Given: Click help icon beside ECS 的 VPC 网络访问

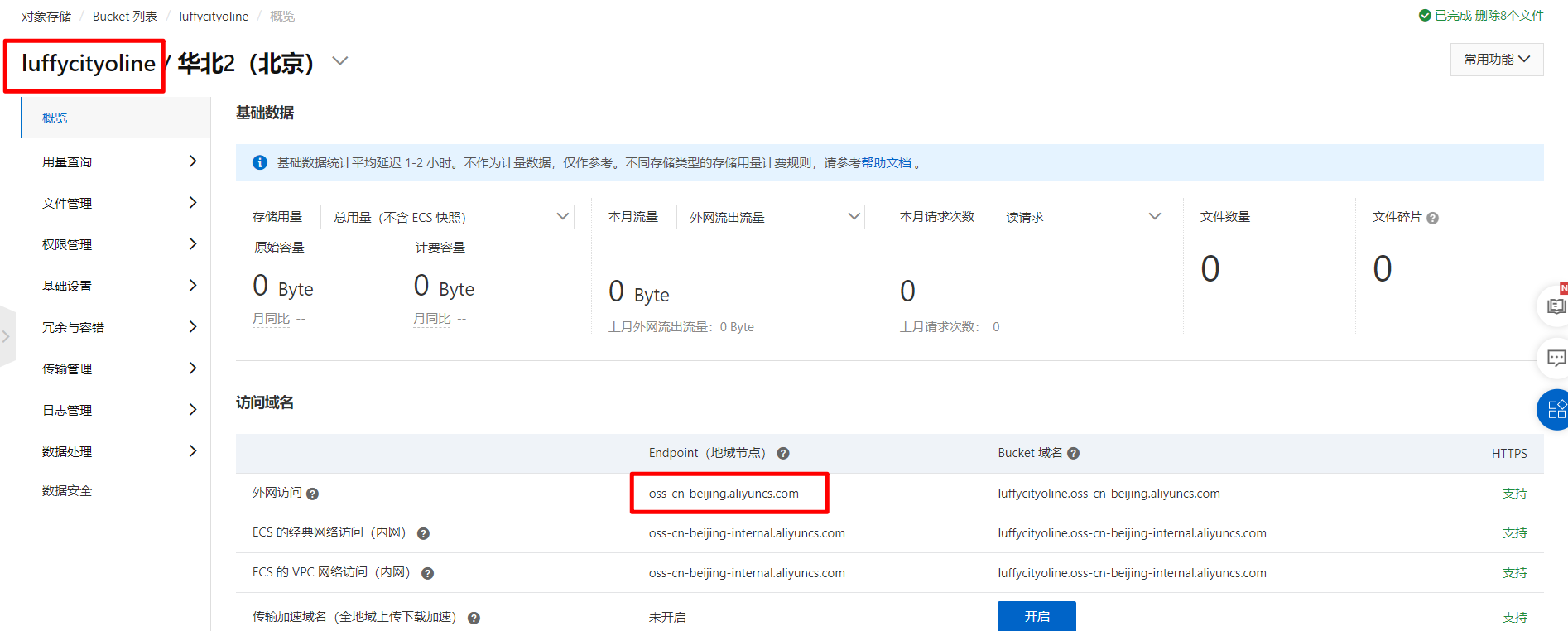Looking at the screenshot, I should [x=428, y=573].
